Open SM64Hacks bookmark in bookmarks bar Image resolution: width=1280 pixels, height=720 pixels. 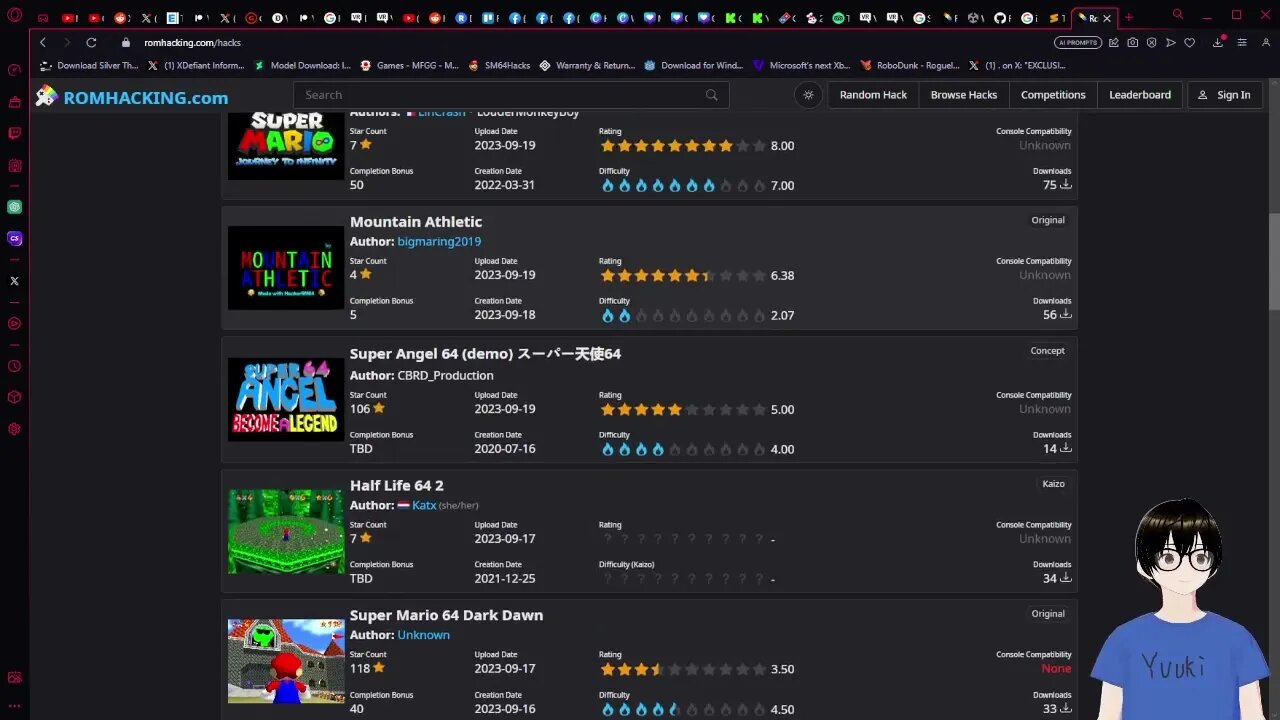499,65
